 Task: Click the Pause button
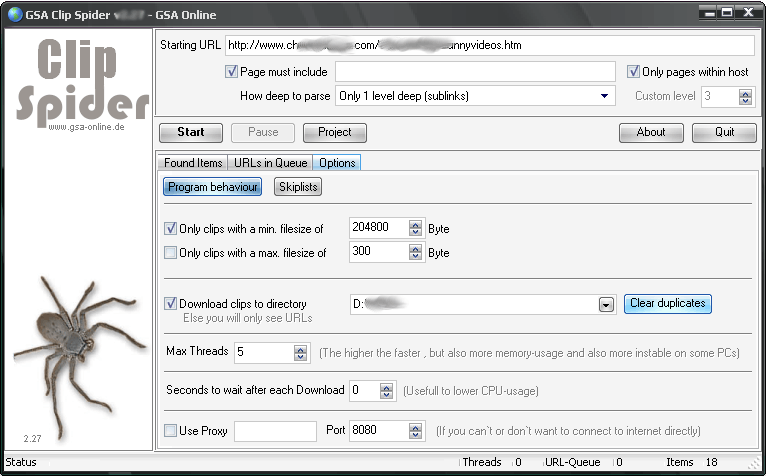tap(263, 132)
